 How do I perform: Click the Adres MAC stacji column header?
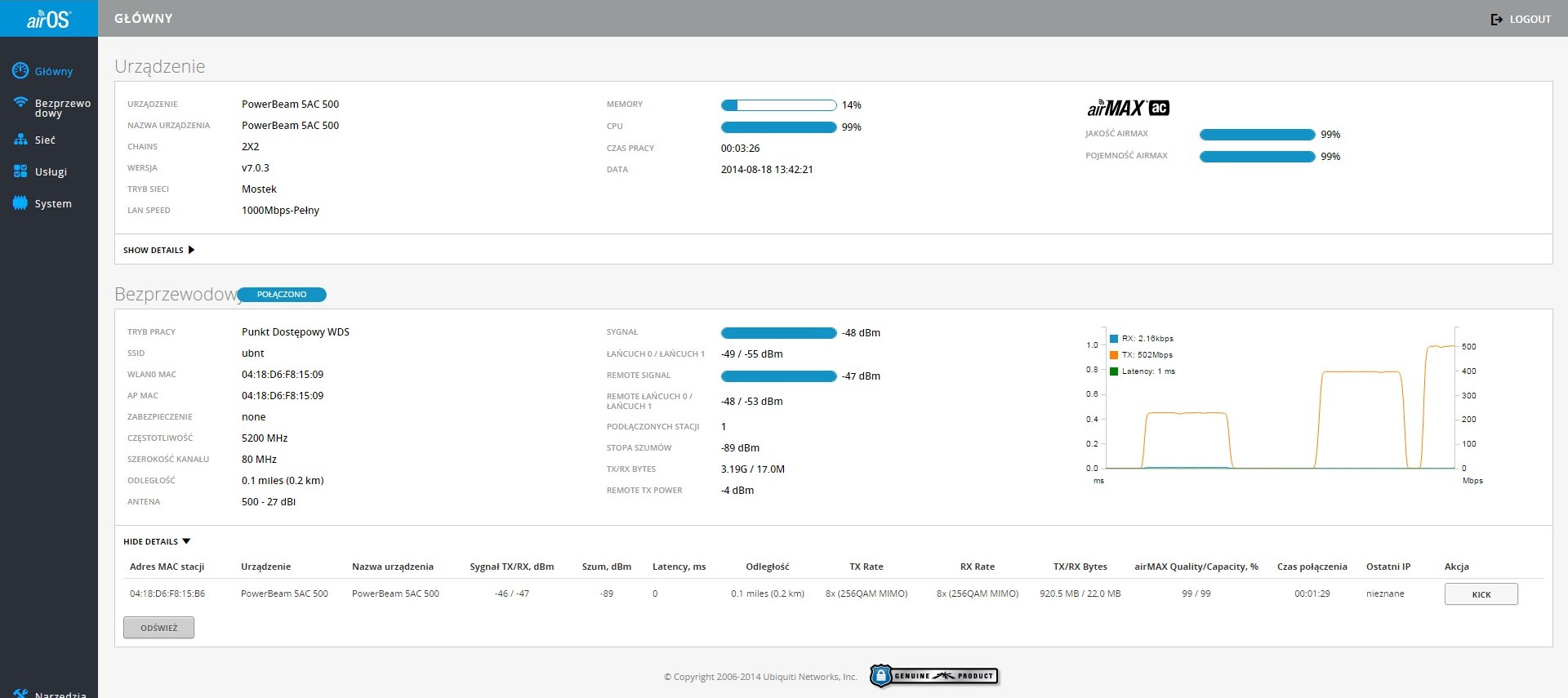pos(167,567)
